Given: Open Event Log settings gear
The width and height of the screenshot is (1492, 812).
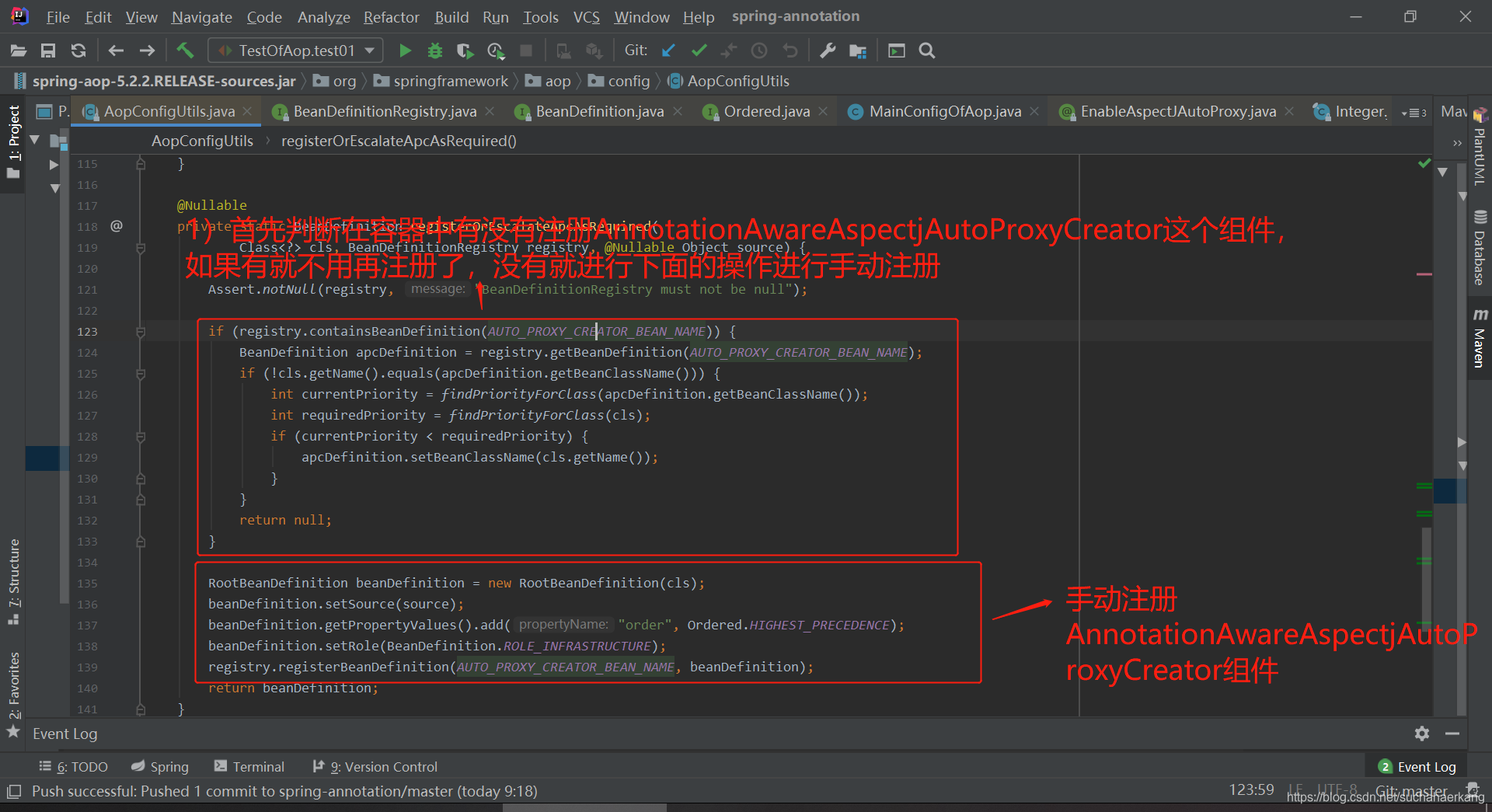Looking at the screenshot, I should click(x=1422, y=734).
